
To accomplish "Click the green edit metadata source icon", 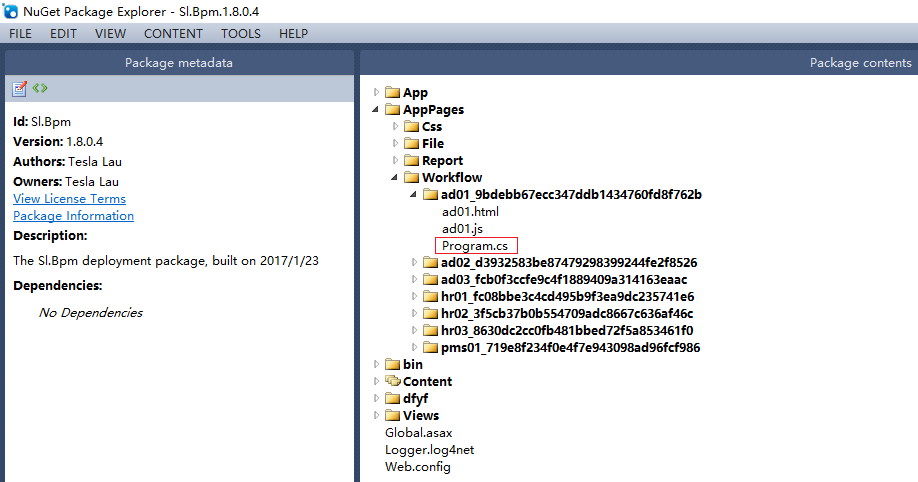I will (40, 88).
